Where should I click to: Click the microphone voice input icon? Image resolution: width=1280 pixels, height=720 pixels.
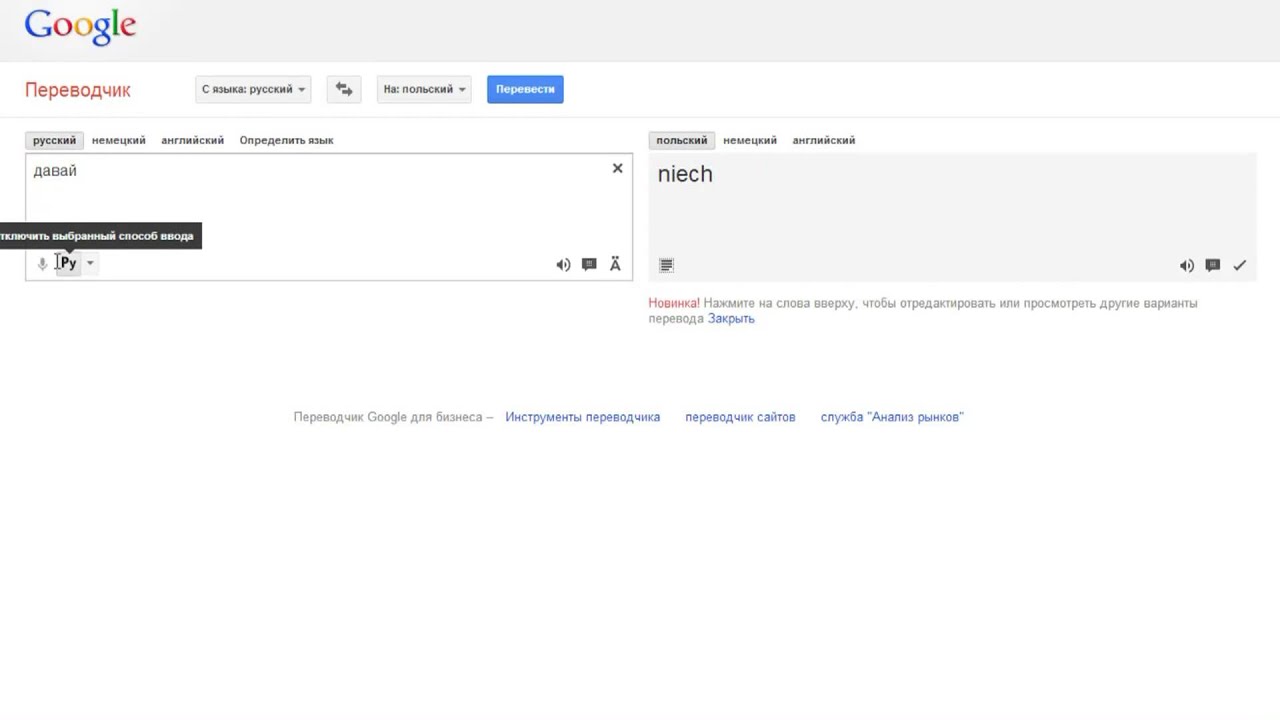(42, 263)
